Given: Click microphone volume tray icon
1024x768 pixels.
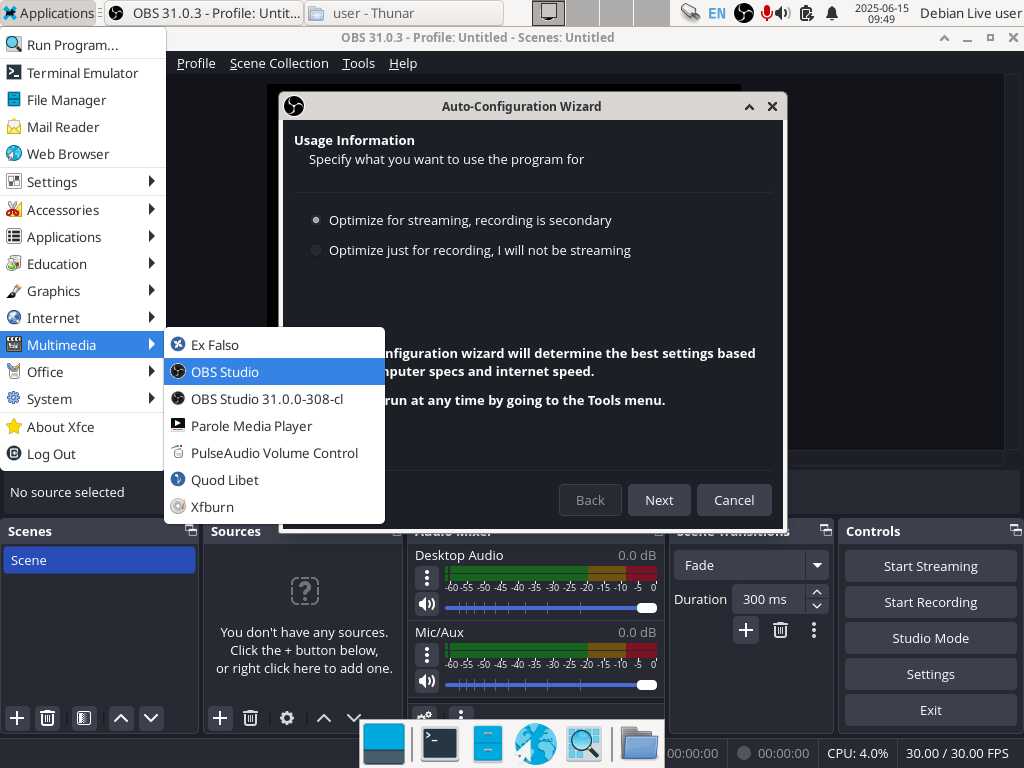Looking at the screenshot, I should tap(775, 13).
